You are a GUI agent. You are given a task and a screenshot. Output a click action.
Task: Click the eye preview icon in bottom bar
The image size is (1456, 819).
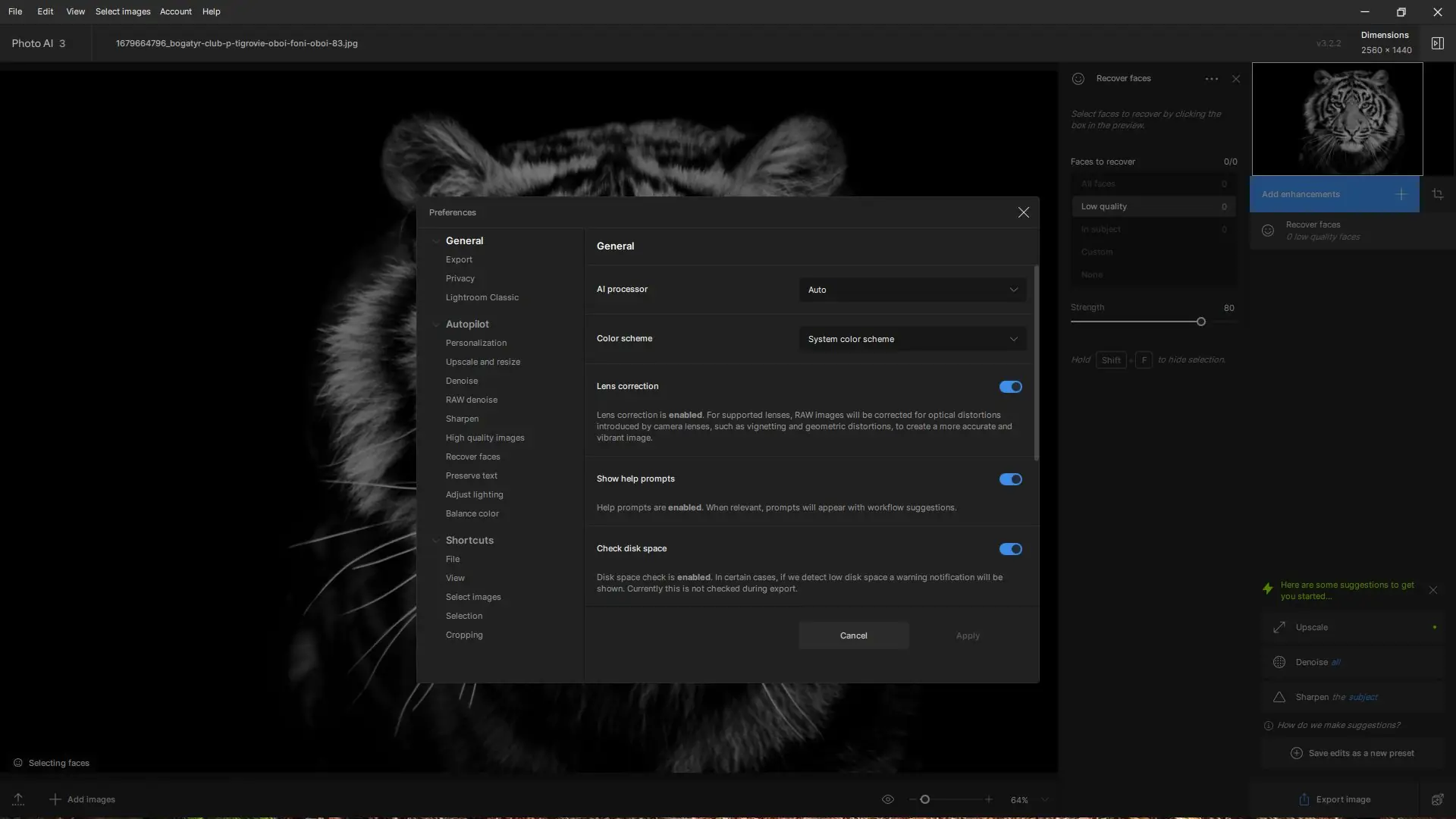click(887, 799)
